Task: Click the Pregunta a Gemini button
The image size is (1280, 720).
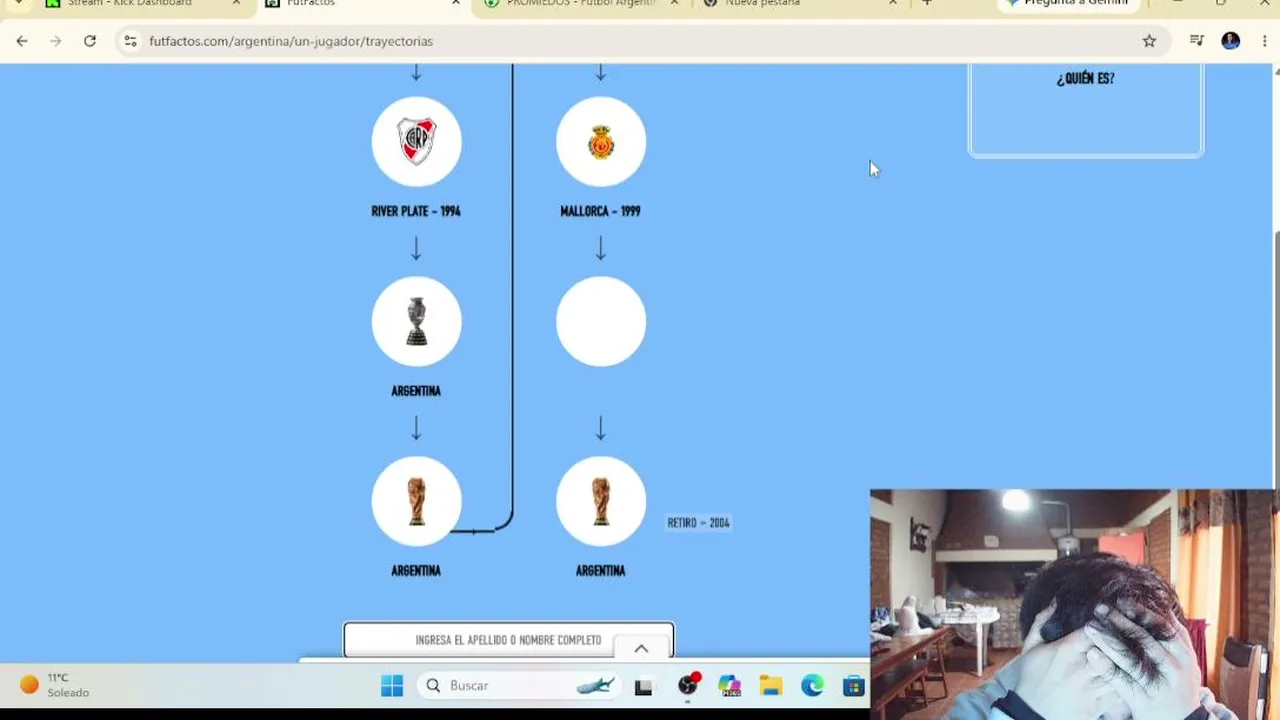Action: tap(1068, 4)
